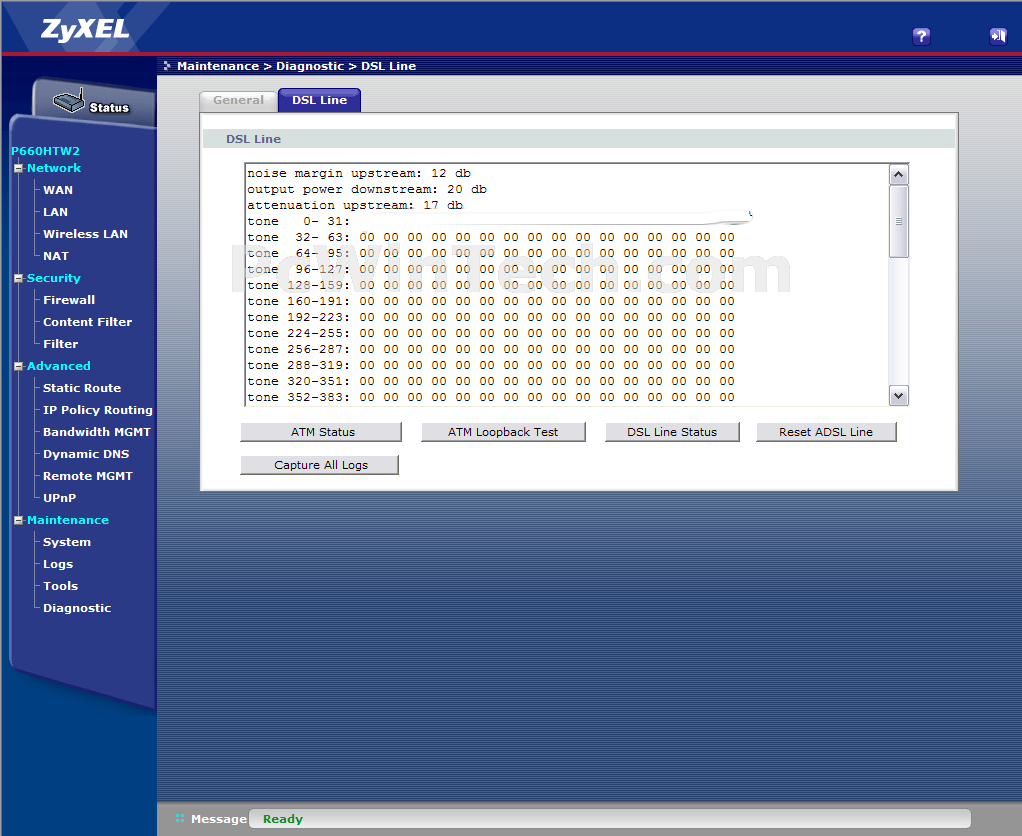
Task: Click the Maintenance section label
Action: click(68, 520)
